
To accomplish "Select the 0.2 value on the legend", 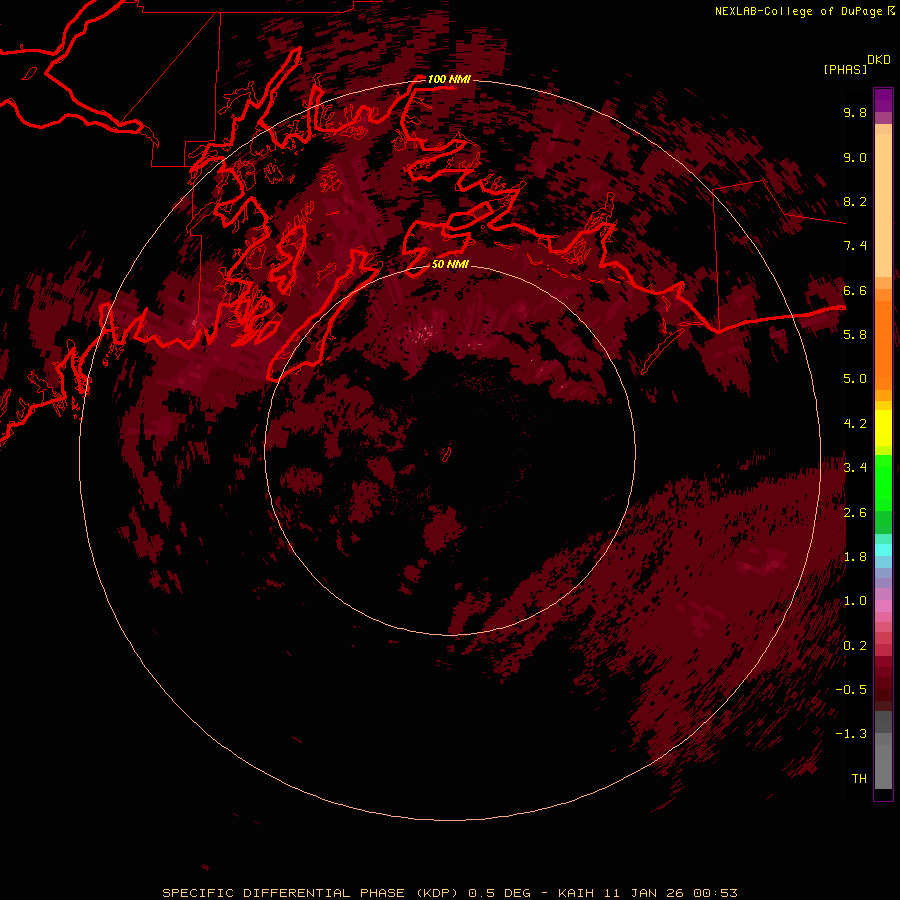I will pyautogui.click(x=855, y=646).
